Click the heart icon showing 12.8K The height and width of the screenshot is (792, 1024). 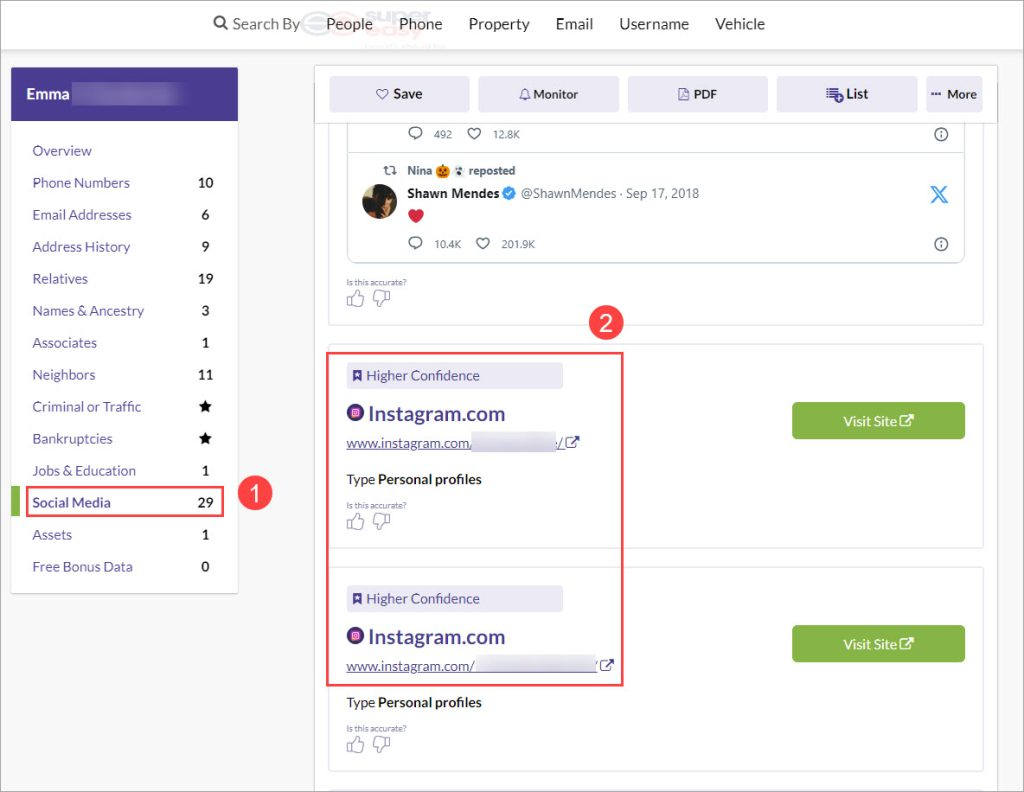tap(474, 134)
